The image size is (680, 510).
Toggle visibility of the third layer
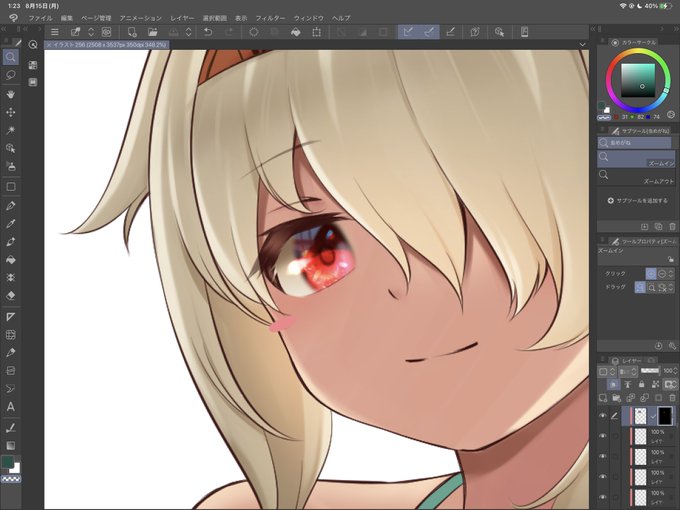603,456
